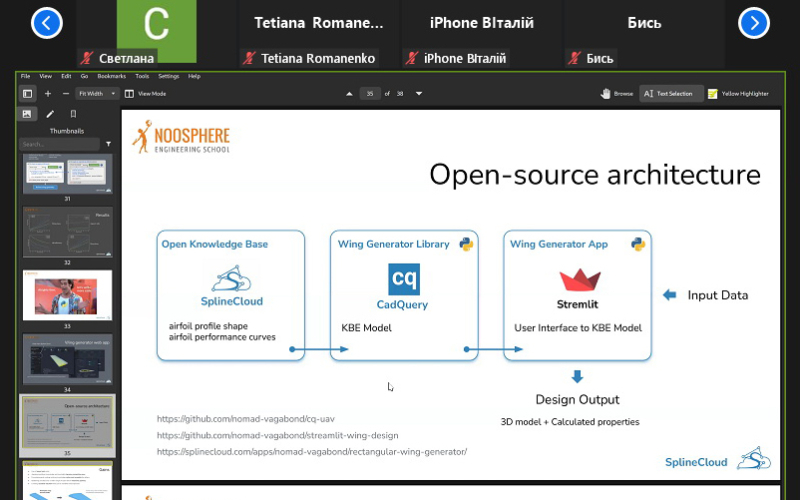800x500 pixels.
Task: Click the Светлана participant tile
Action: coord(157,32)
